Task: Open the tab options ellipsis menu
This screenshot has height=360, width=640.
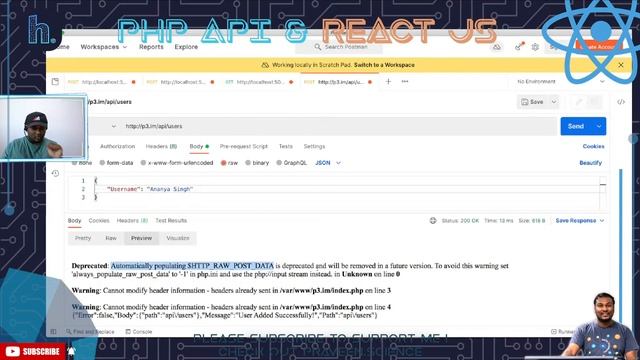Action: (x=404, y=82)
